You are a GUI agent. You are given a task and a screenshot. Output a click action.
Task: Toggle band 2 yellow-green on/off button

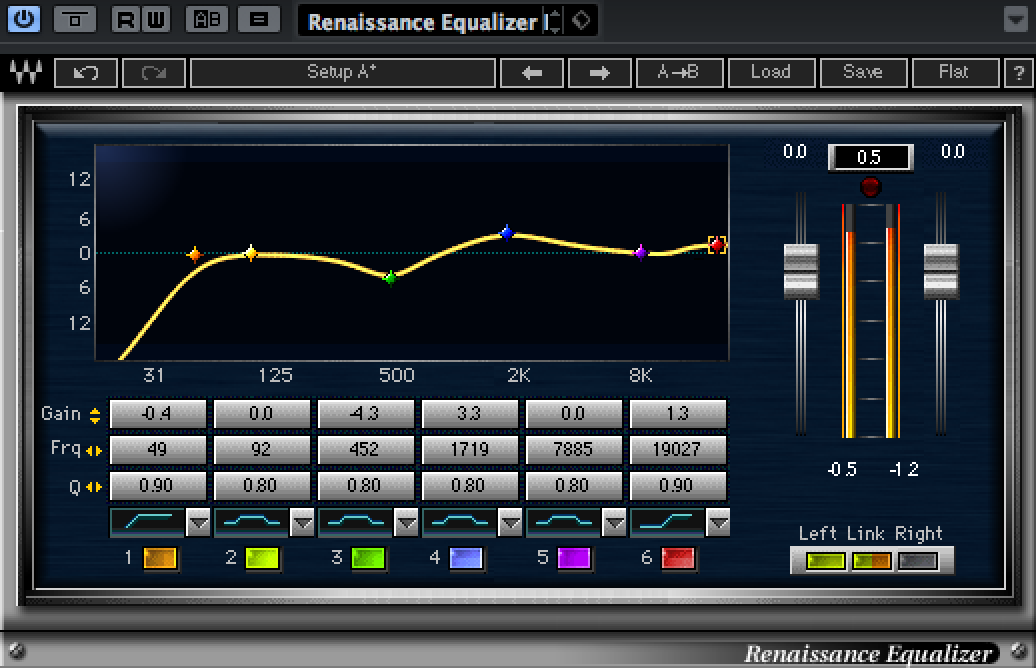262,558
